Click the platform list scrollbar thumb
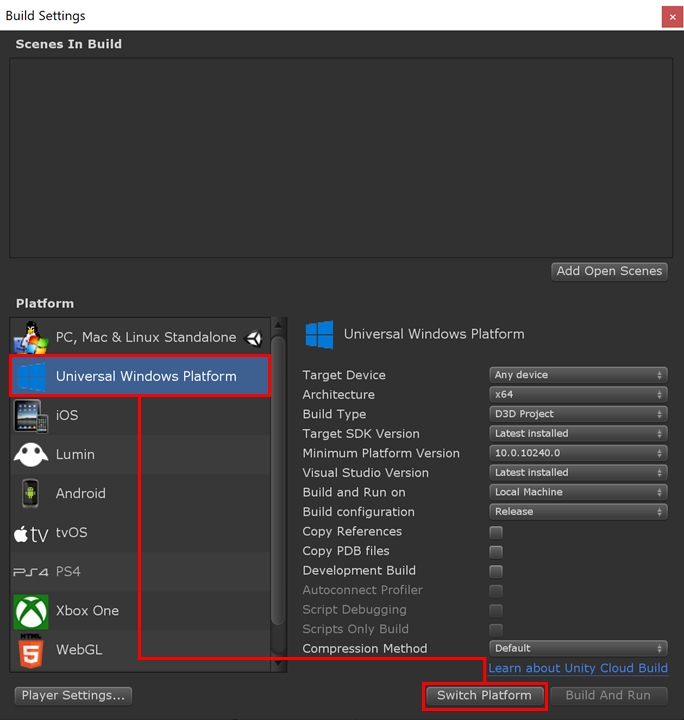The image size is (684, 720). pos(278,480)
